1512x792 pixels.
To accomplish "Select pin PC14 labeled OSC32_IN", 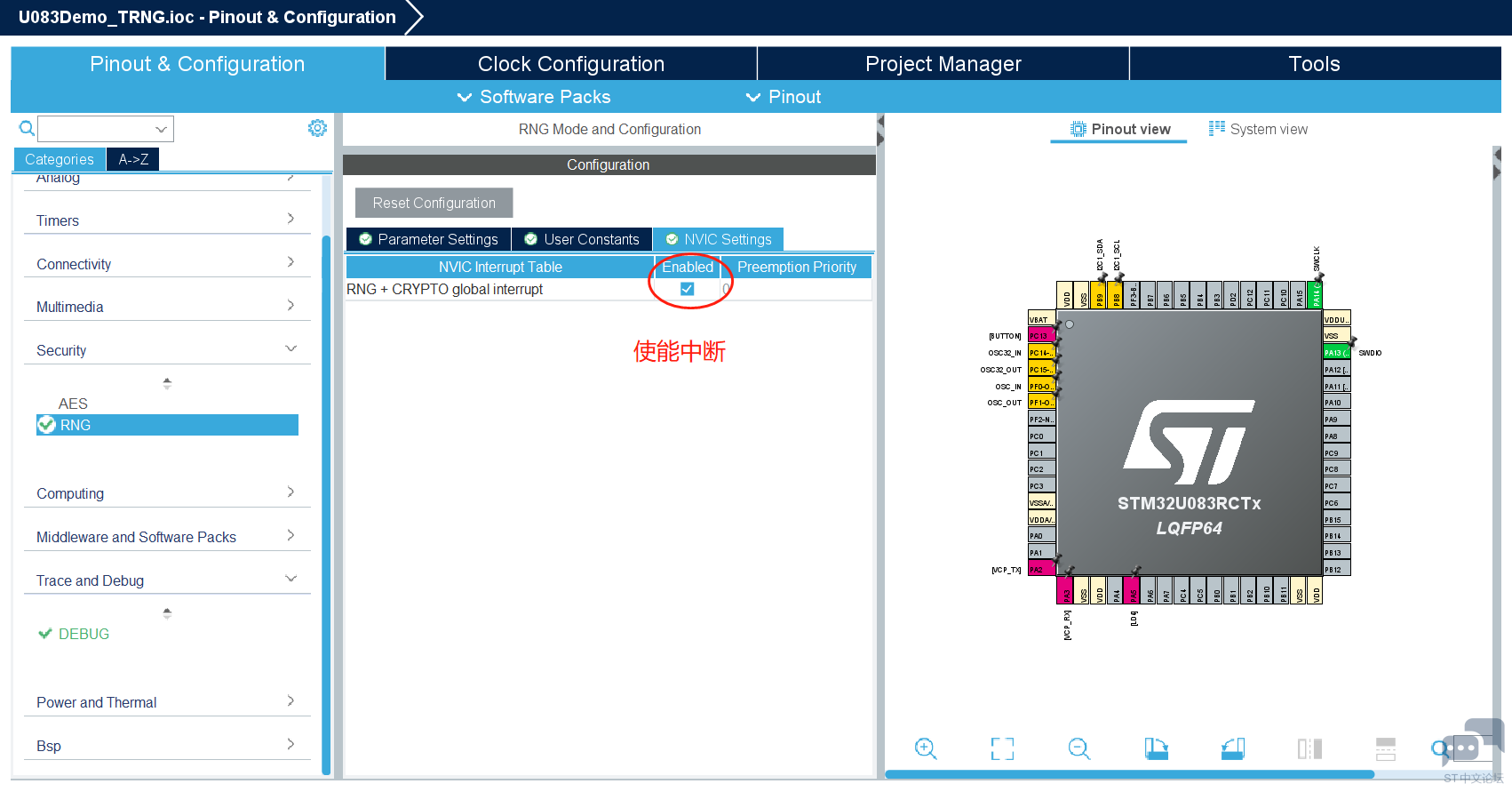I will pos(1041,353).
